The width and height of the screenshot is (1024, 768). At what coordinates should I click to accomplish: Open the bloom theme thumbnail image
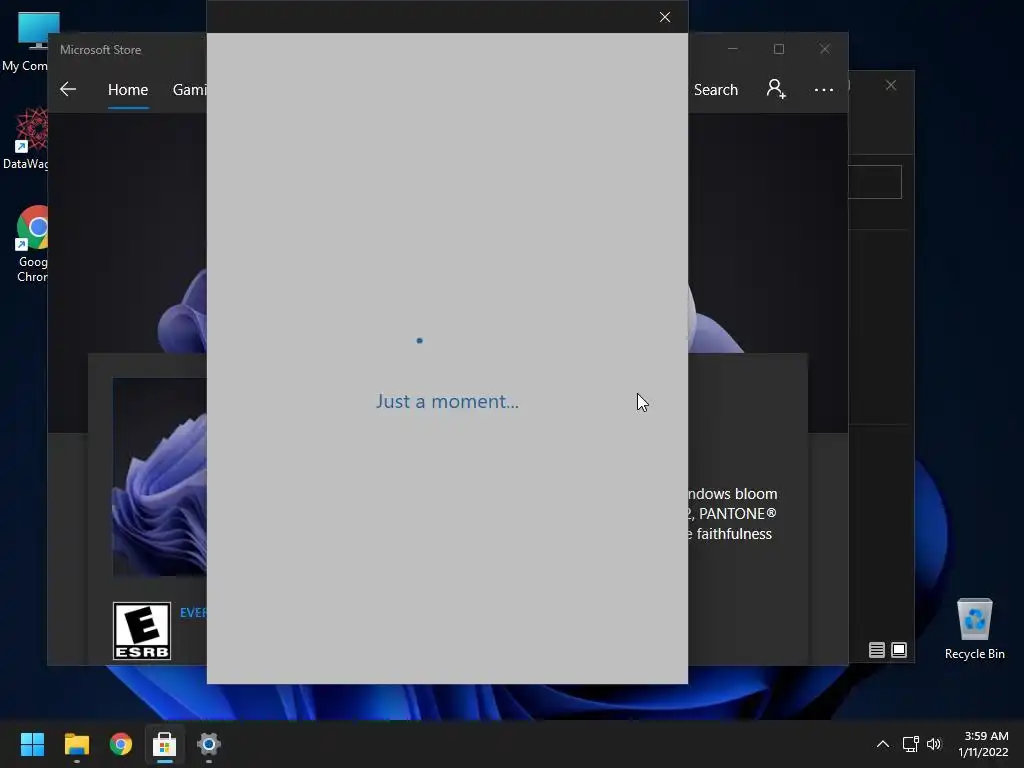pos(160,477)
